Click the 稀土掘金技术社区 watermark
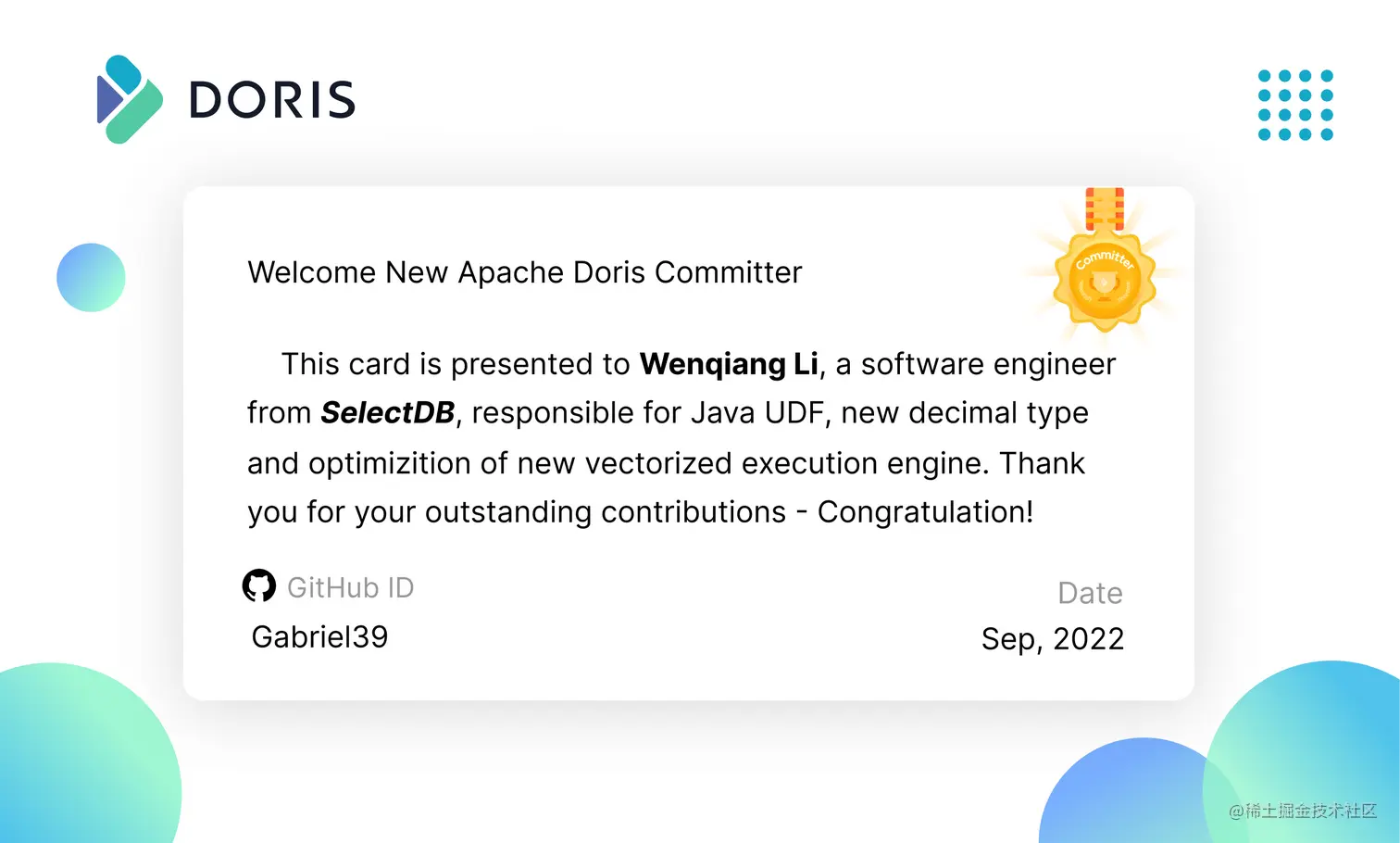1400x843 pixels. [x=1303, y=812]
